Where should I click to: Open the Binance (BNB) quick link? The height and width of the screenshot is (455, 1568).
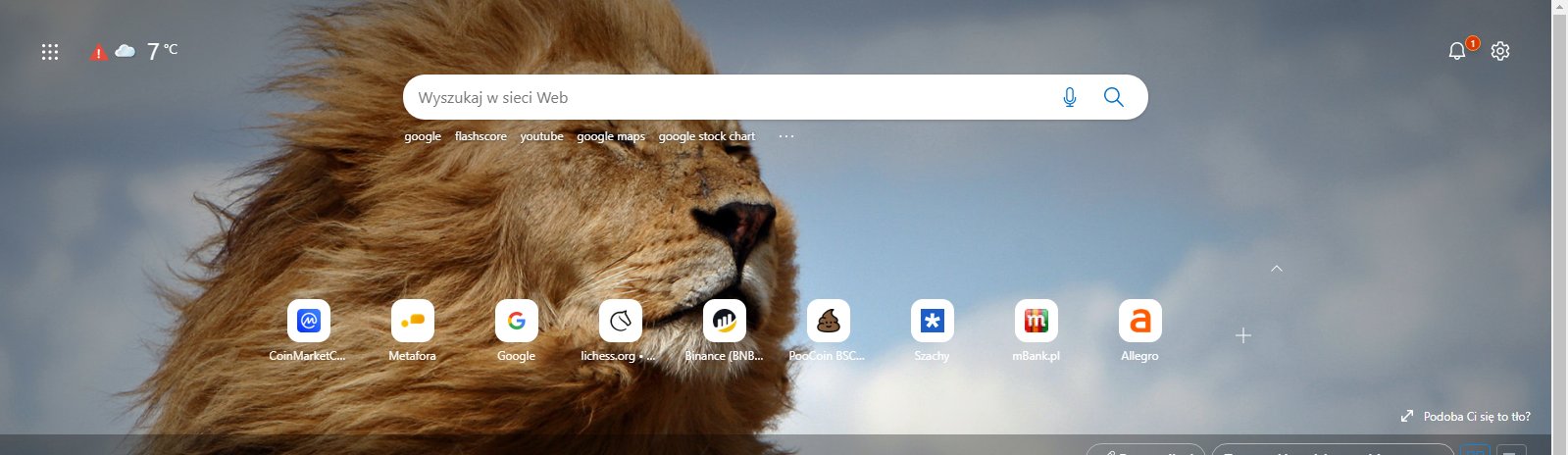(724, 330)
